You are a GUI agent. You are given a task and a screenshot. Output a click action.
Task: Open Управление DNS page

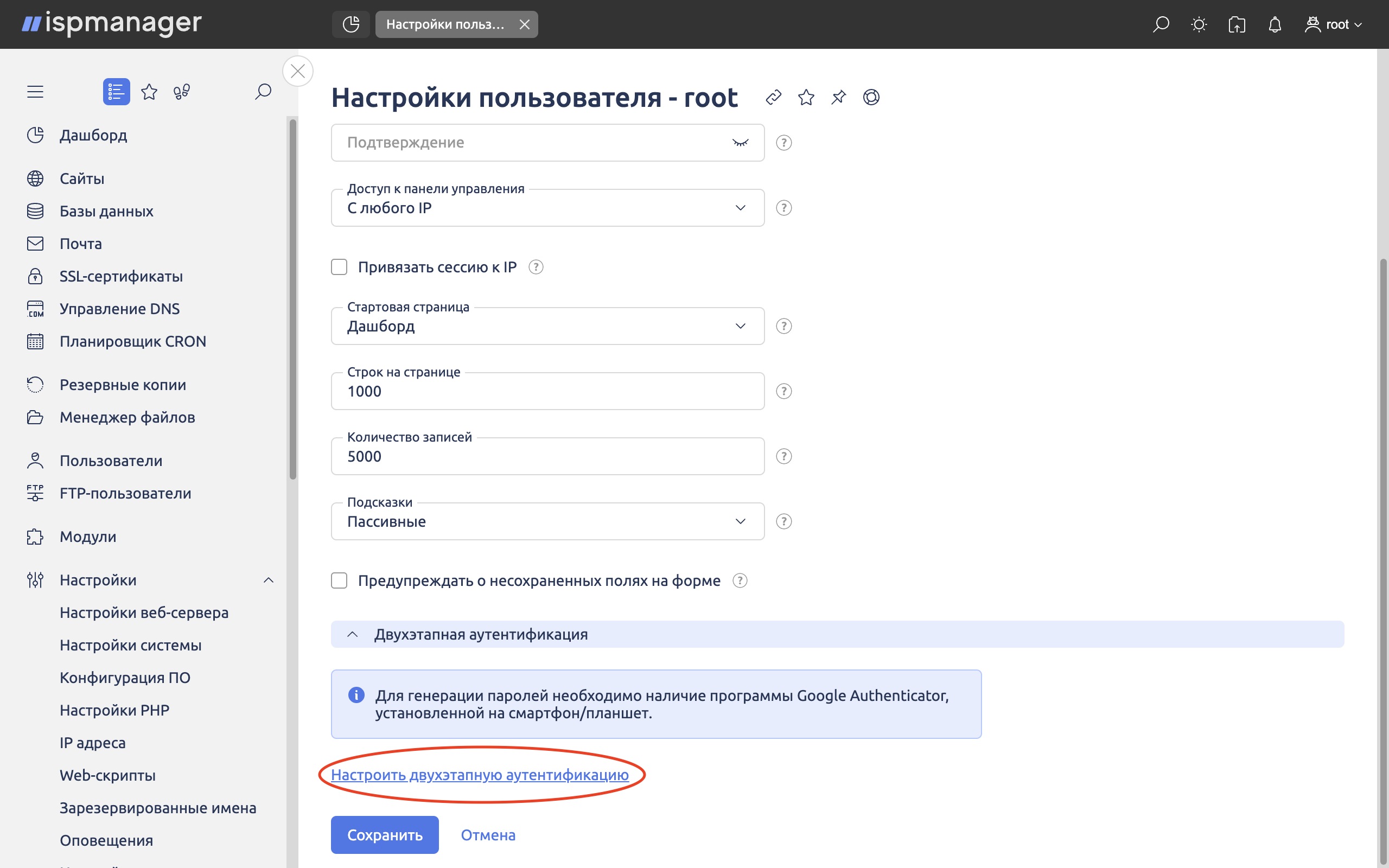pyautogui.click(x=119, y=309)
